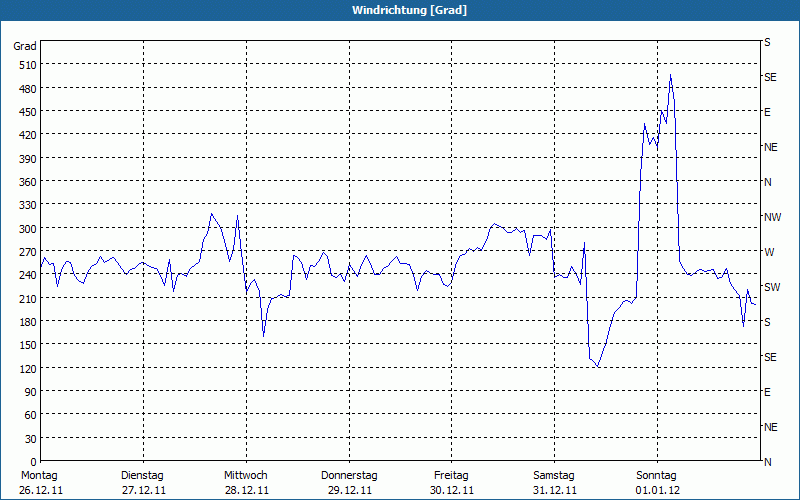The image size is (800, 500).
Task: Click the NW compass label on right axis
Action: click(772, 217)
